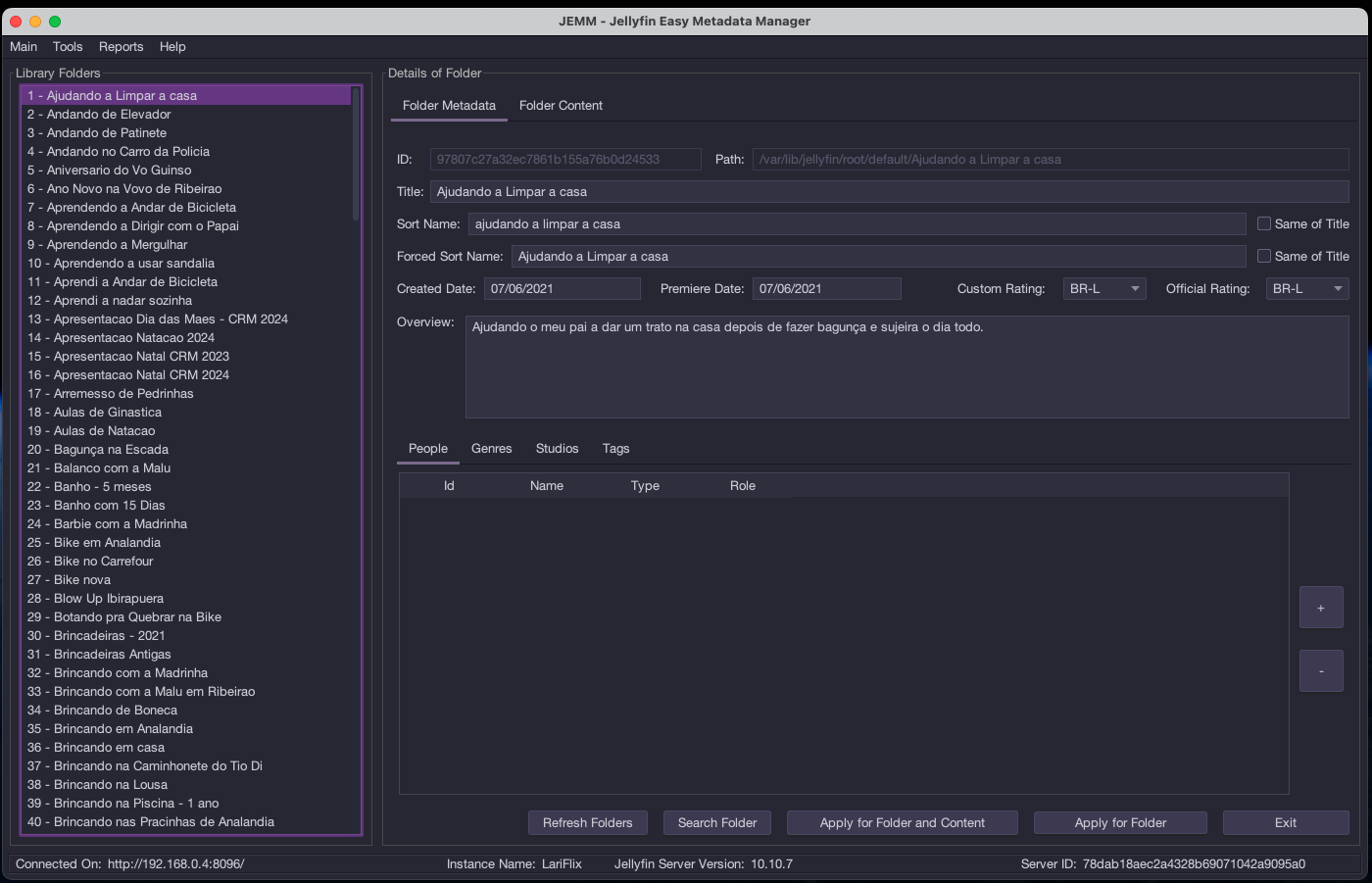
Task: Open the Reports menu
Action: [121, 47]
